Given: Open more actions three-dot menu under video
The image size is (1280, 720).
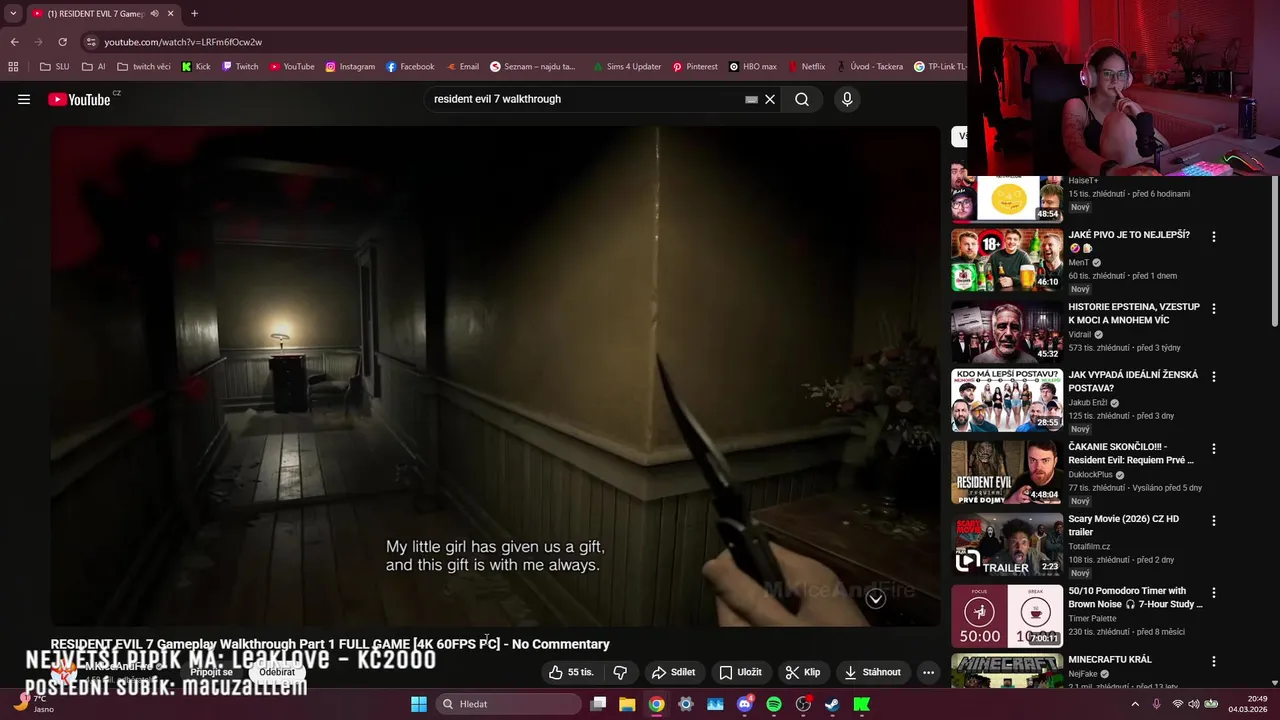Looking at the screenshot, I should click(928, 672).
